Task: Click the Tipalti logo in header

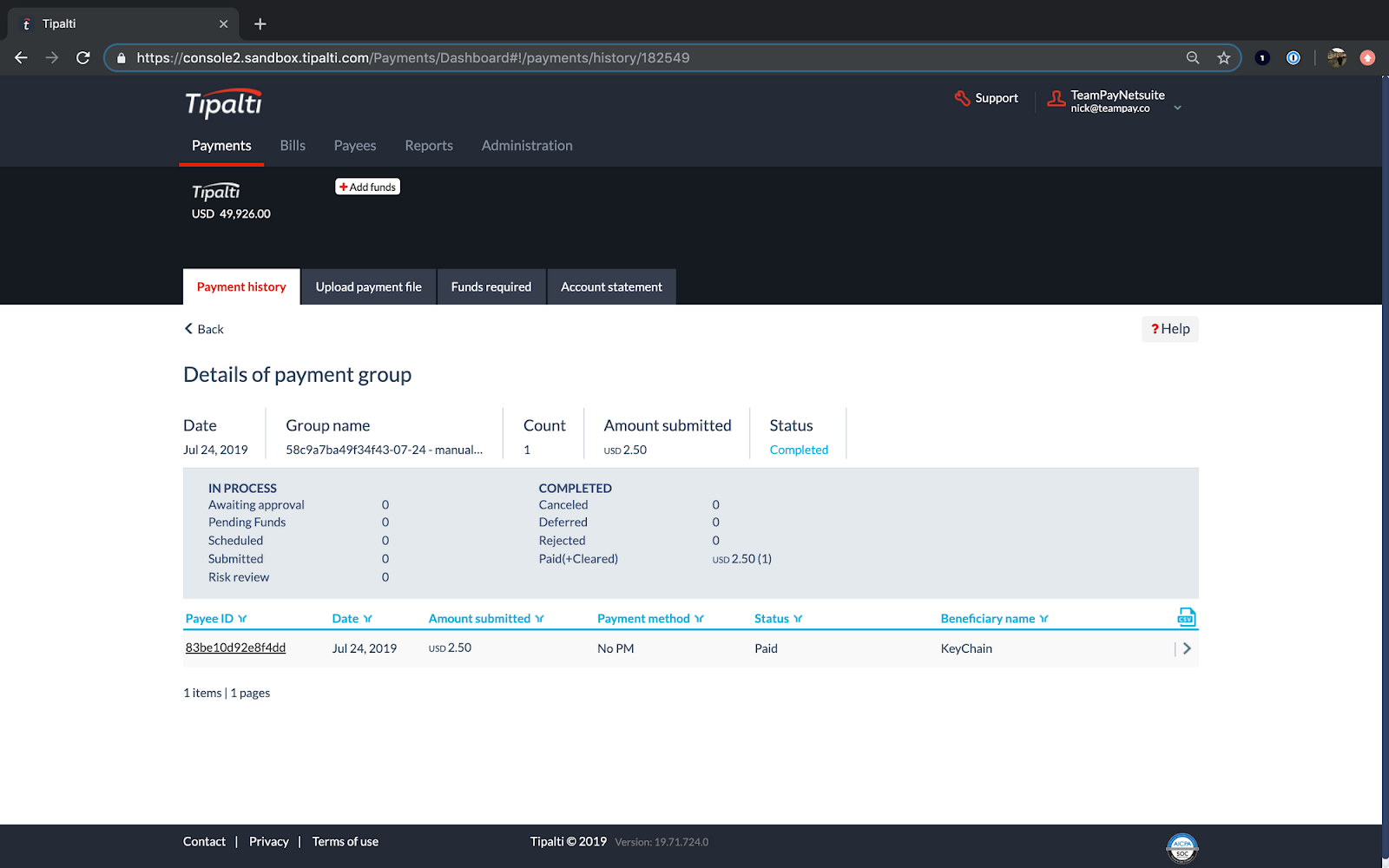Action: tap(224, 103)
